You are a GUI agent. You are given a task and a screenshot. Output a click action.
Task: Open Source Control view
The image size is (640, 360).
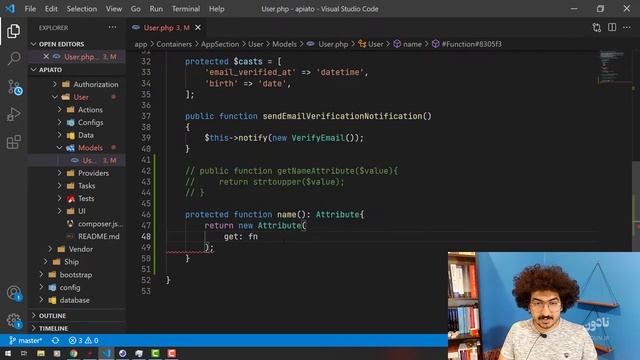pos(15,87)
